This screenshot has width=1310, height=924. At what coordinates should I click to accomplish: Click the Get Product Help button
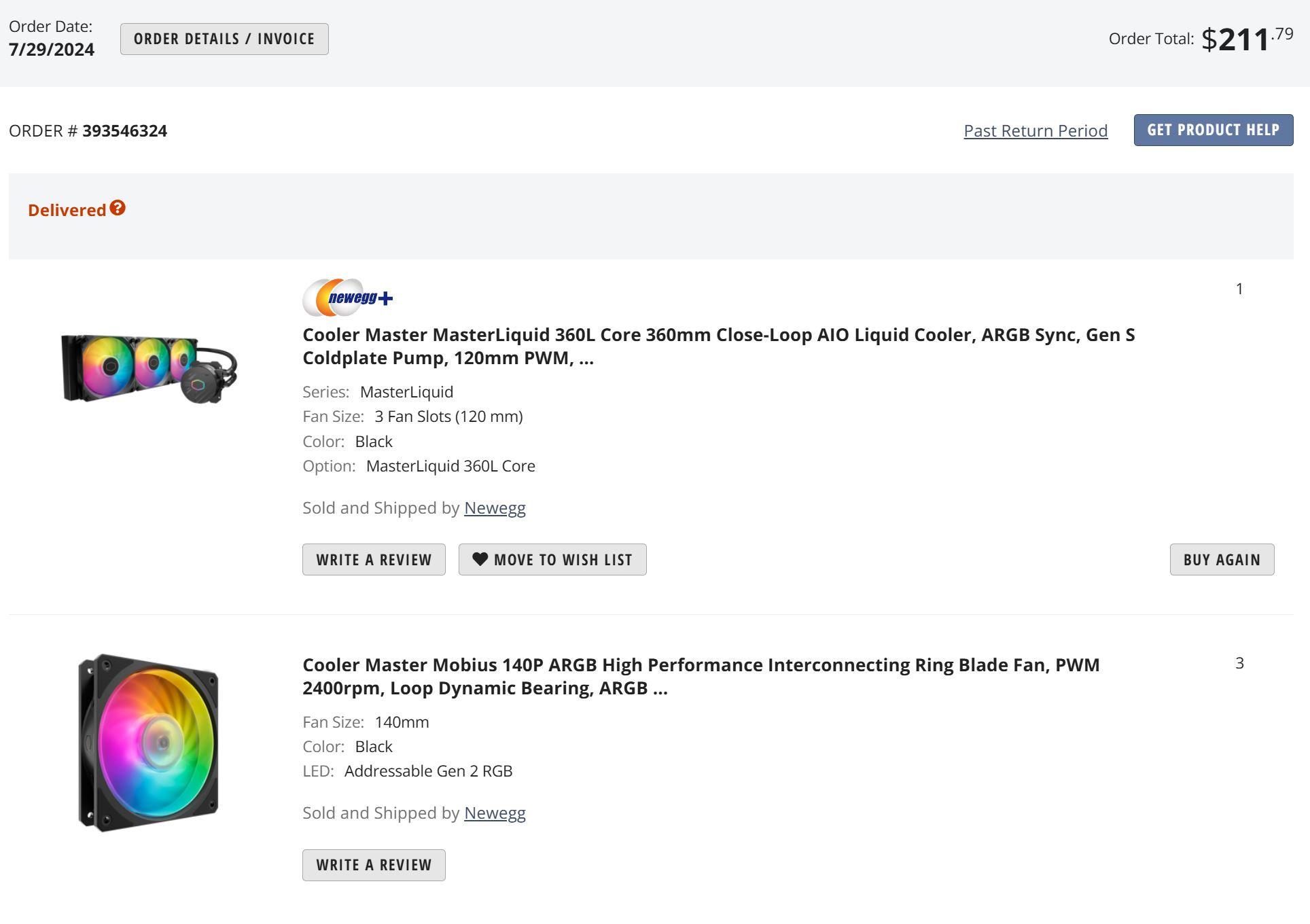[1214, 130]
